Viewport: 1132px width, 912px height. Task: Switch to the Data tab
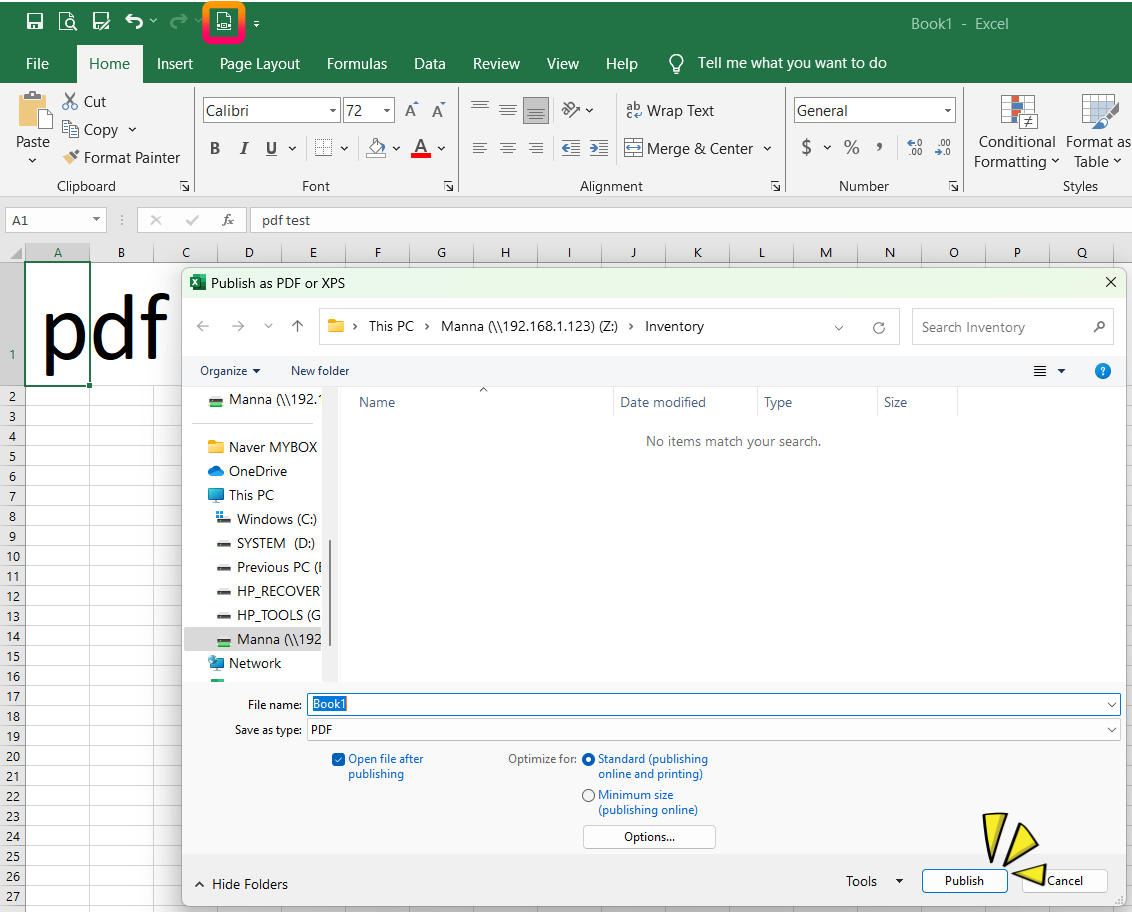click(430, 64)
